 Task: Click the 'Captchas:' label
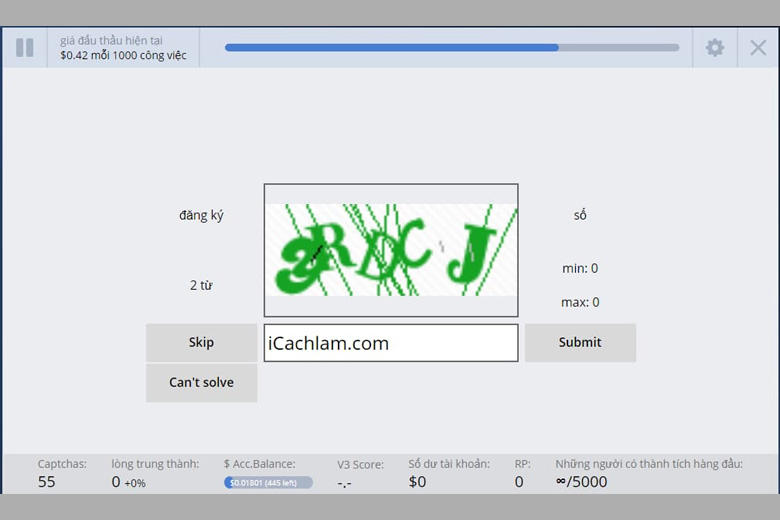click(62, 464)
